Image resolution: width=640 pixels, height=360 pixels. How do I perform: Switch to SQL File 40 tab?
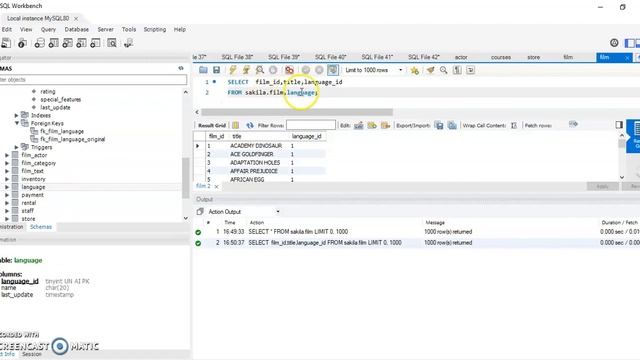331,57
